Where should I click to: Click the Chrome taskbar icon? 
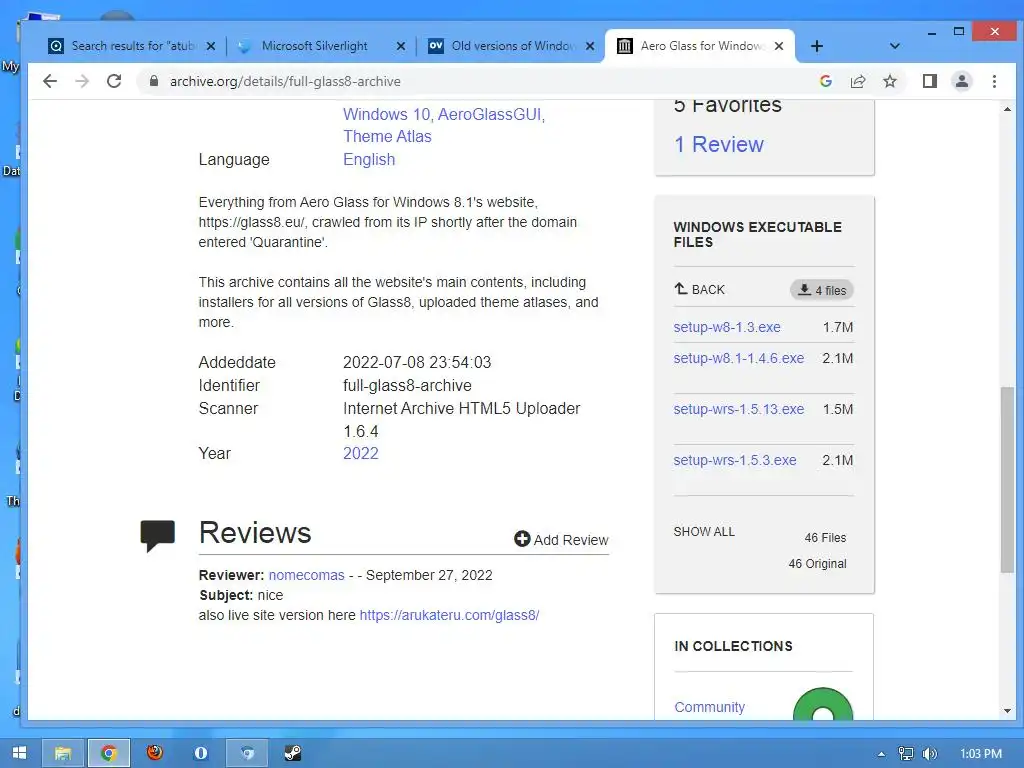tap(109, 753)
